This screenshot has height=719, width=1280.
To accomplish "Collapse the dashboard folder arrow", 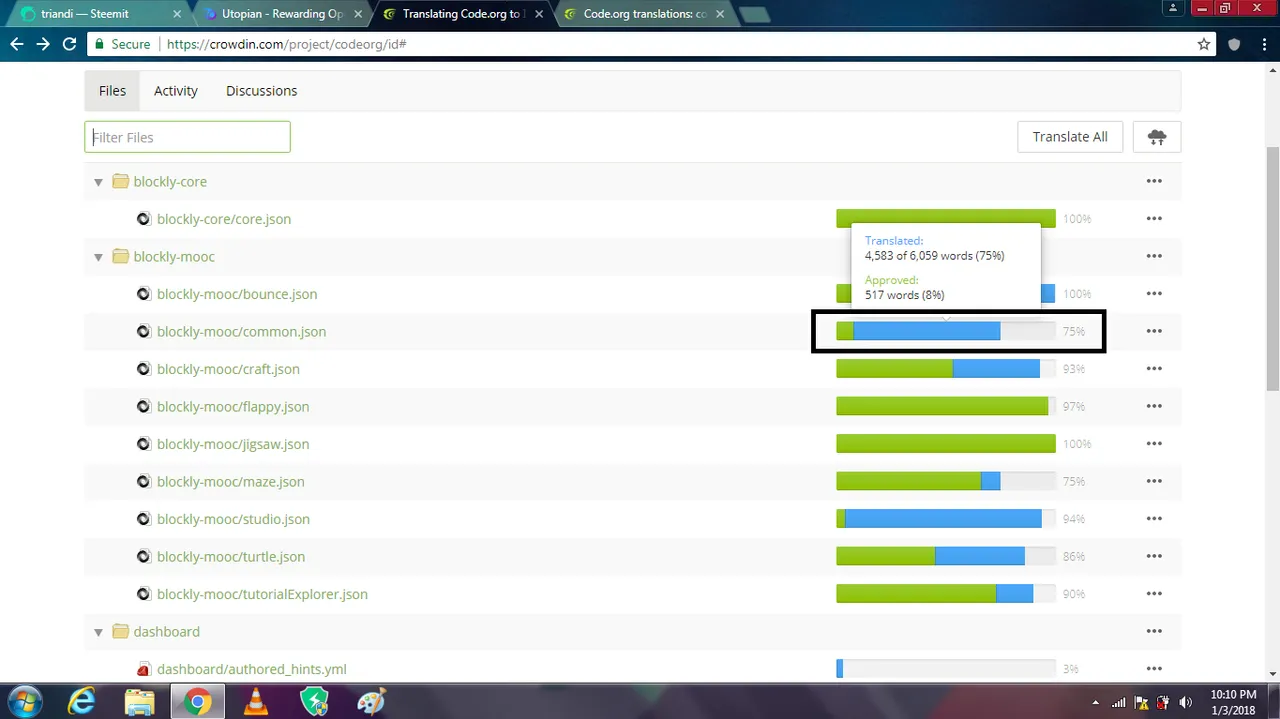I will click(x=98, y=632).
